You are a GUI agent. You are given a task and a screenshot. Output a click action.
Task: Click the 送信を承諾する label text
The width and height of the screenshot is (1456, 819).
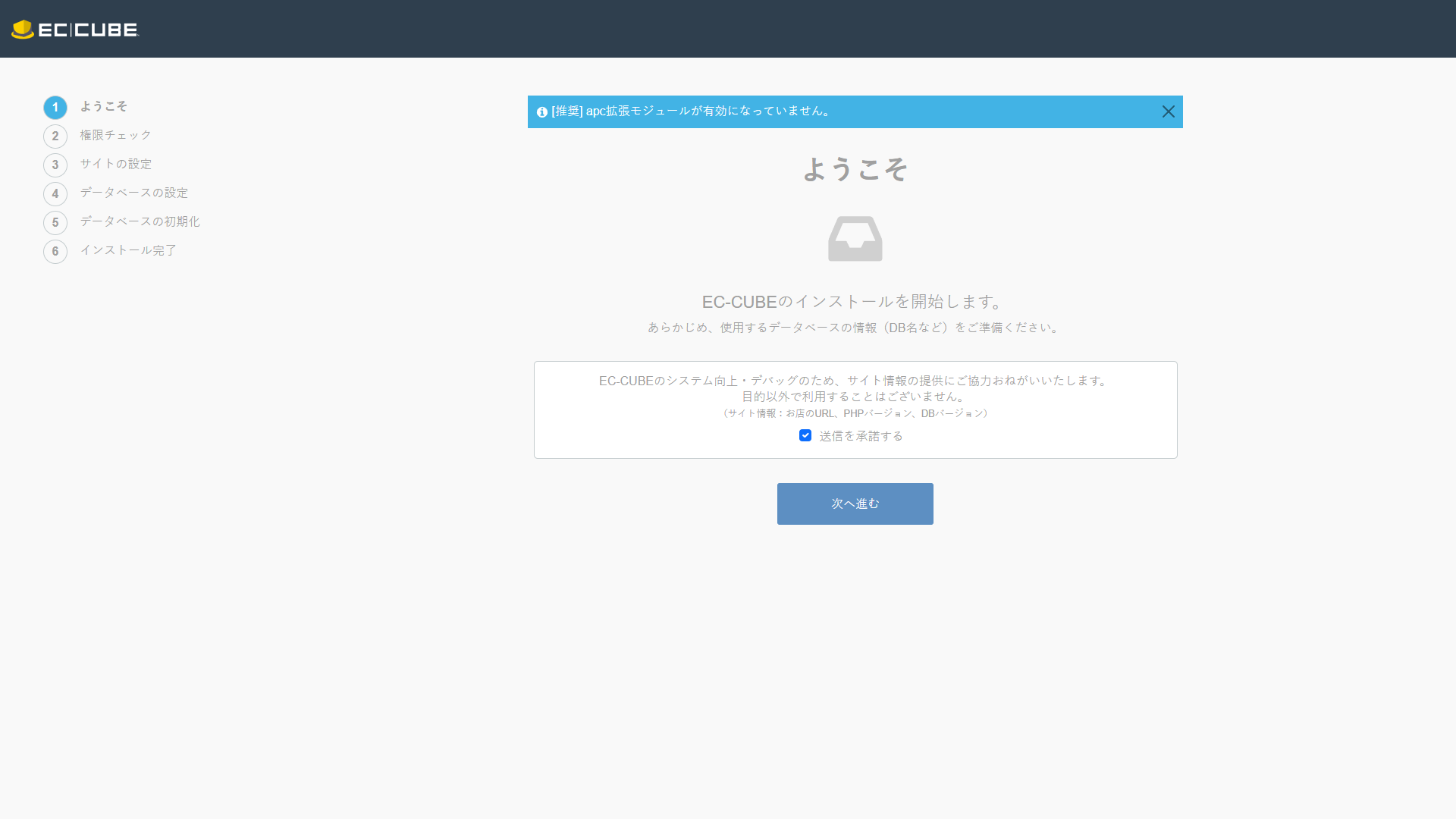coord(861,436)
